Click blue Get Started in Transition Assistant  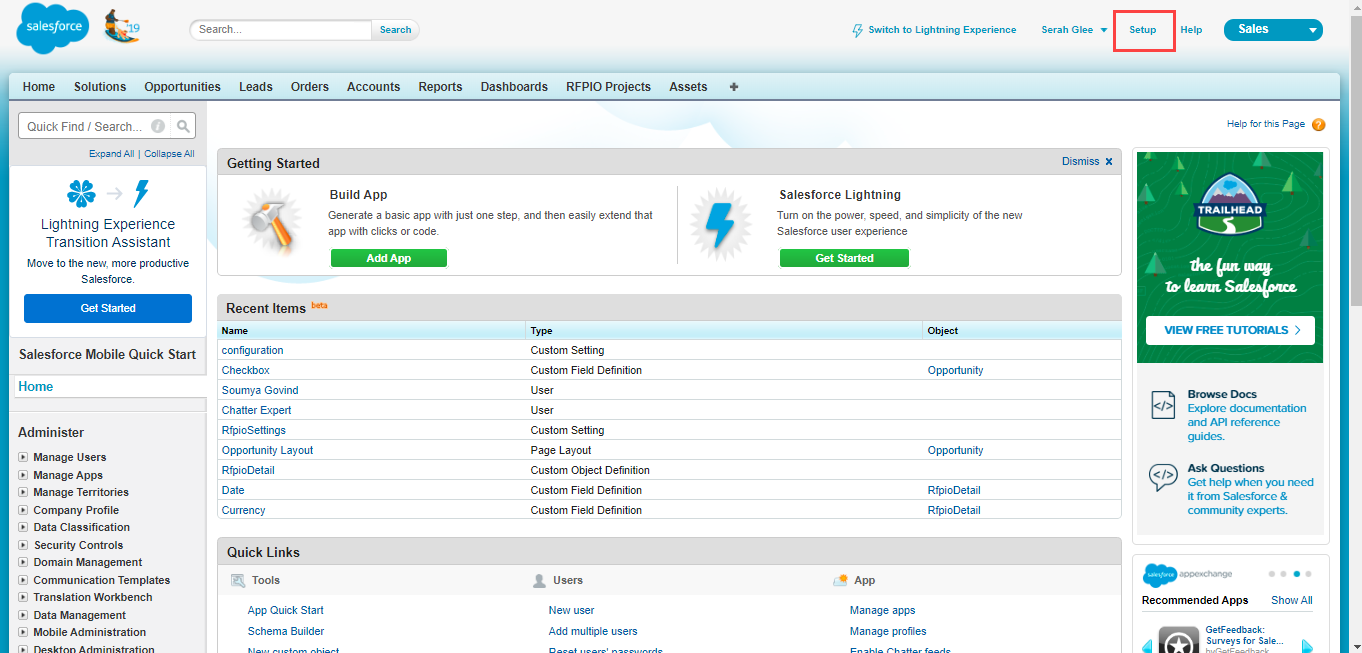(108, 308)
